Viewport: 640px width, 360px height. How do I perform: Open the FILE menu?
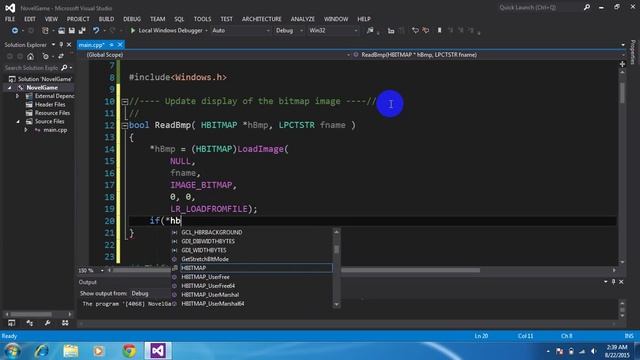point(10,19)
